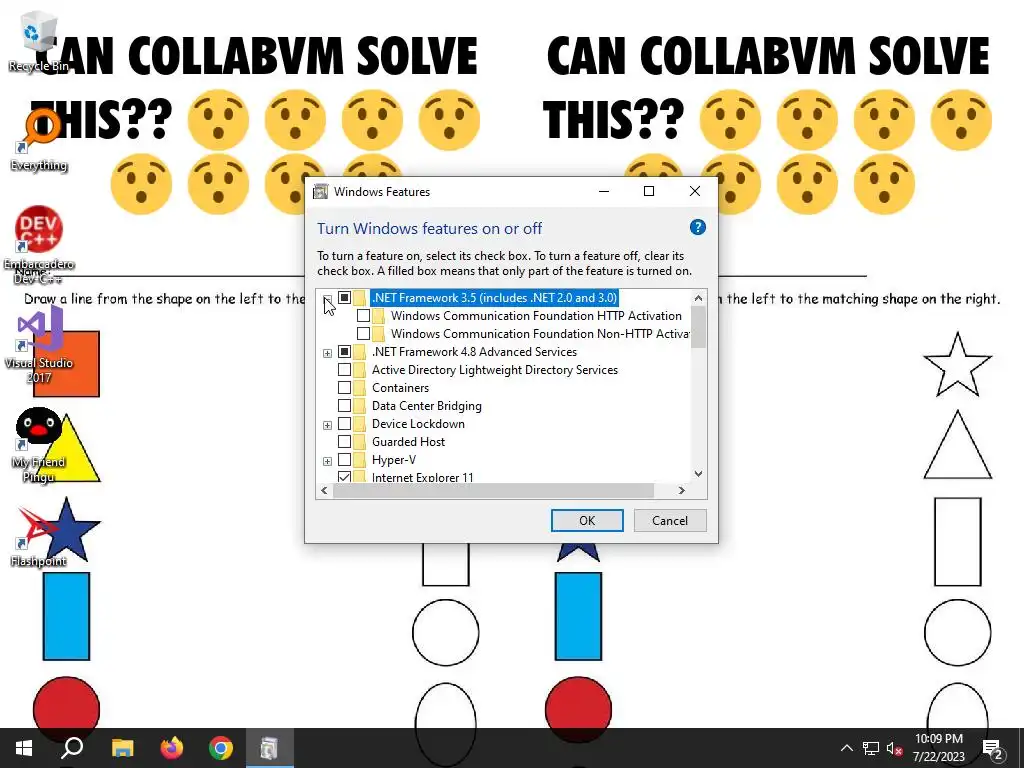Select the Data Center Bridging row
The height and width of the screenshot is (768, 1024).
[426, 406]
